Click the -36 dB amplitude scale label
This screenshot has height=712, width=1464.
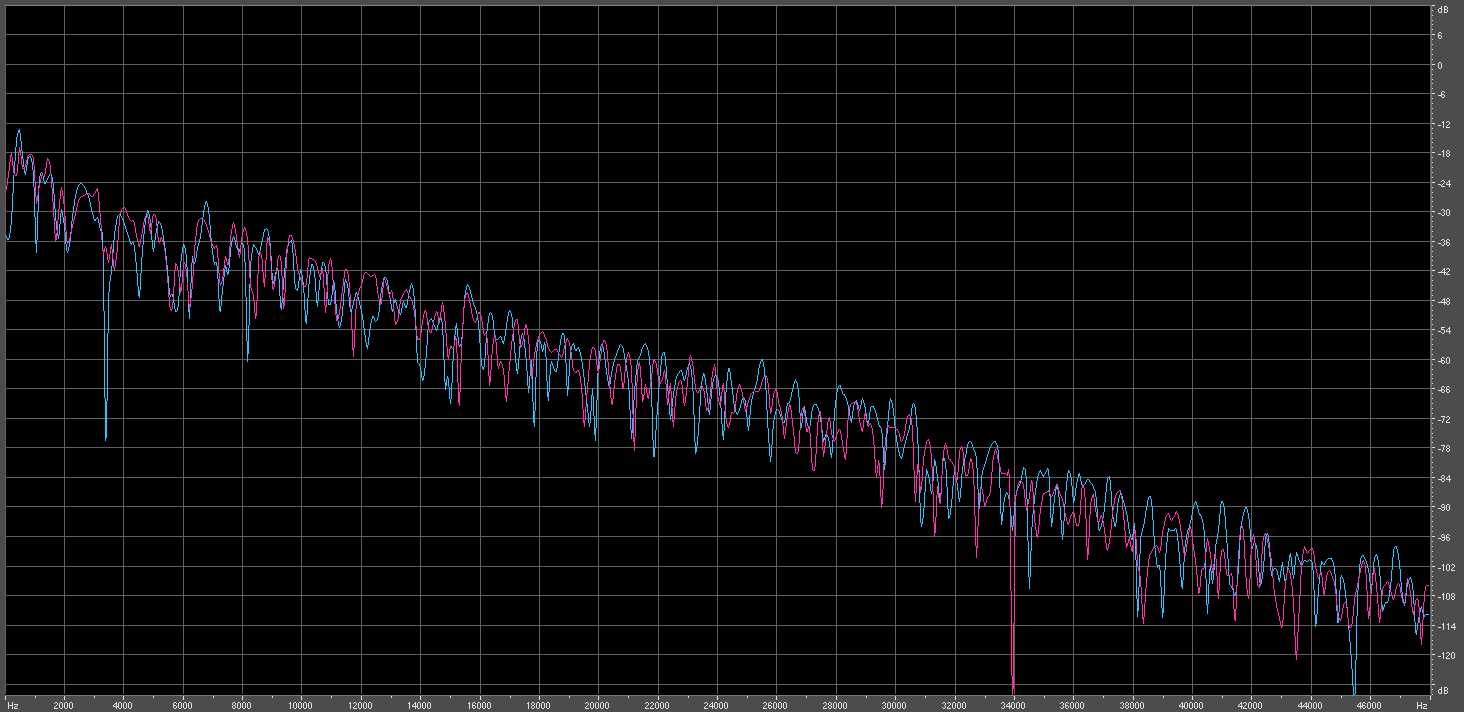click(x=1443, y=242)
